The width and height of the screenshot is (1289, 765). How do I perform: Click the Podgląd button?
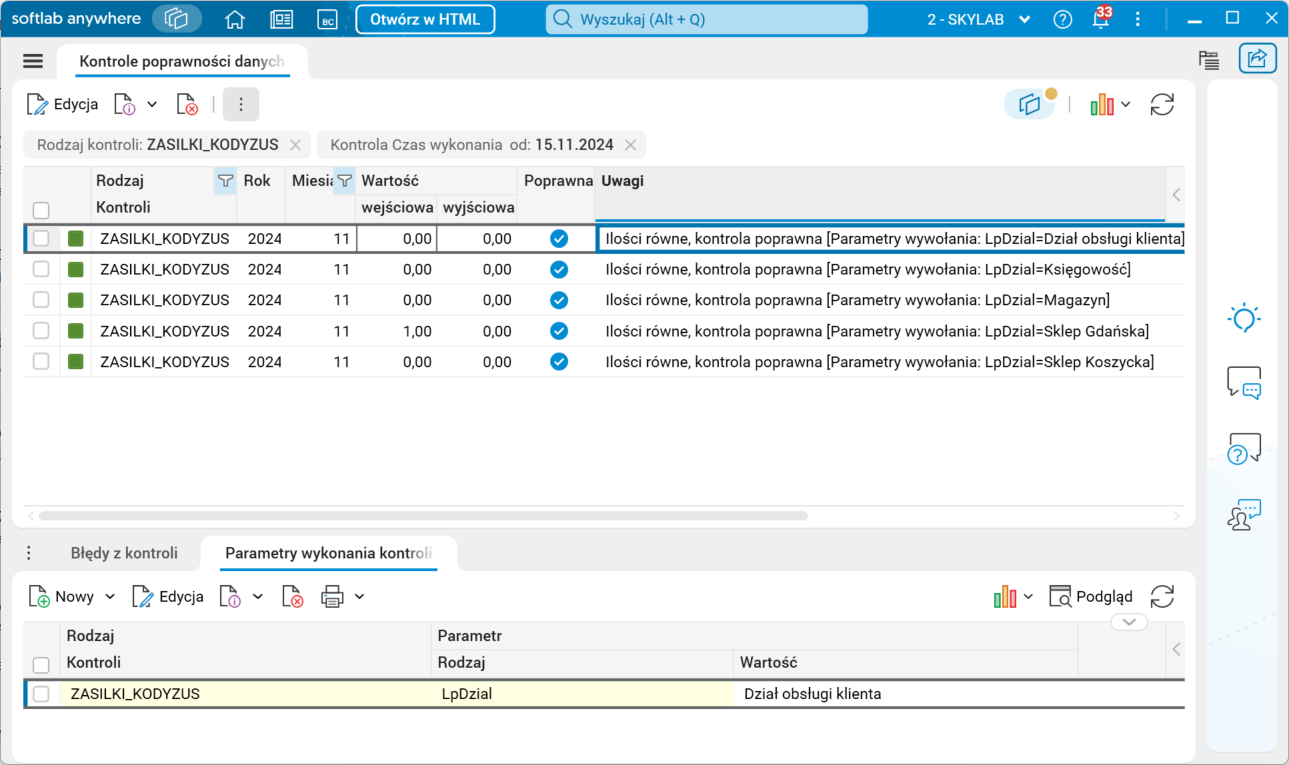point(1091,597)
